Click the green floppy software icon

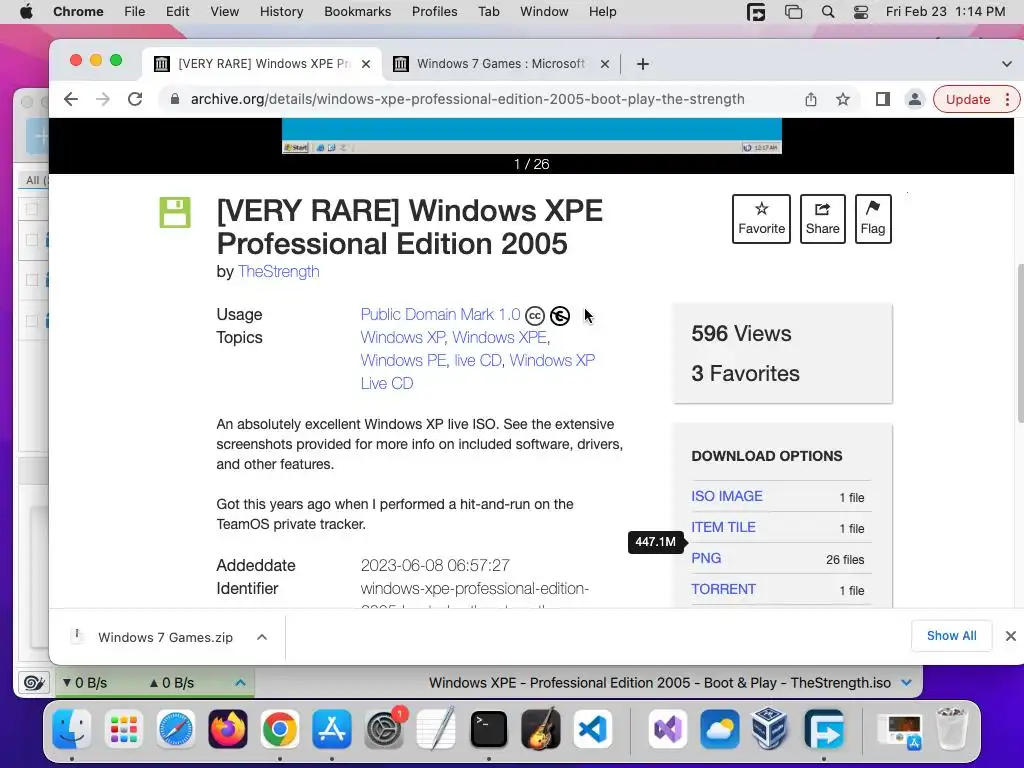pos(175,212)
